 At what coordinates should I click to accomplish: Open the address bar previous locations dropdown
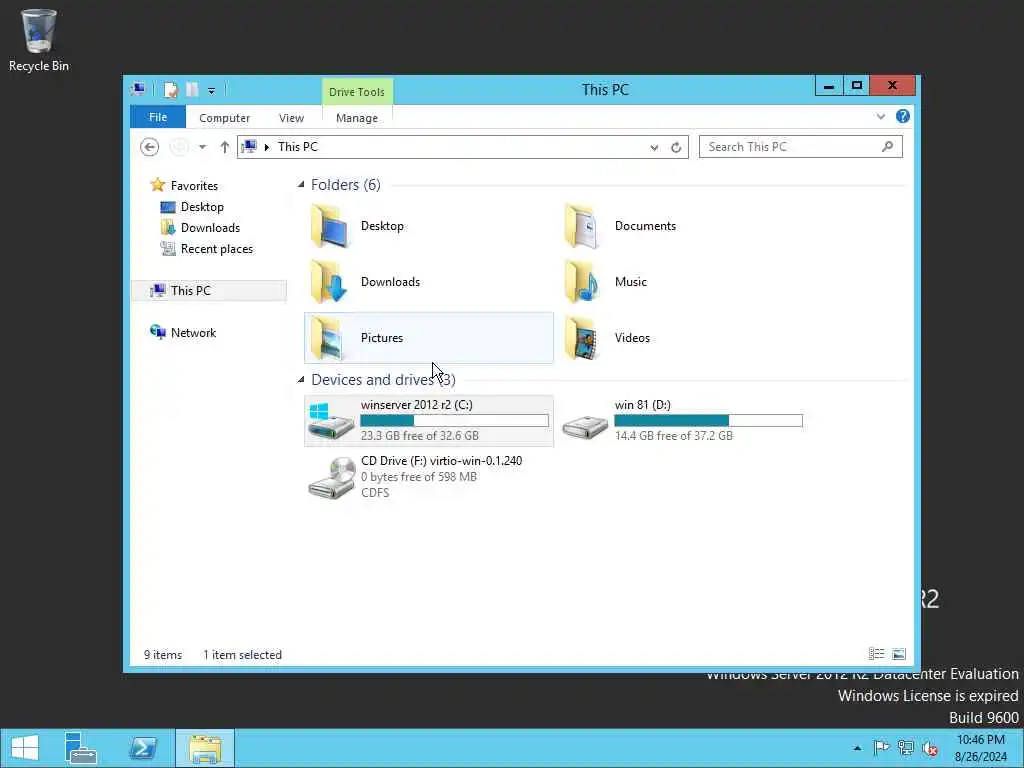(654, 148)
